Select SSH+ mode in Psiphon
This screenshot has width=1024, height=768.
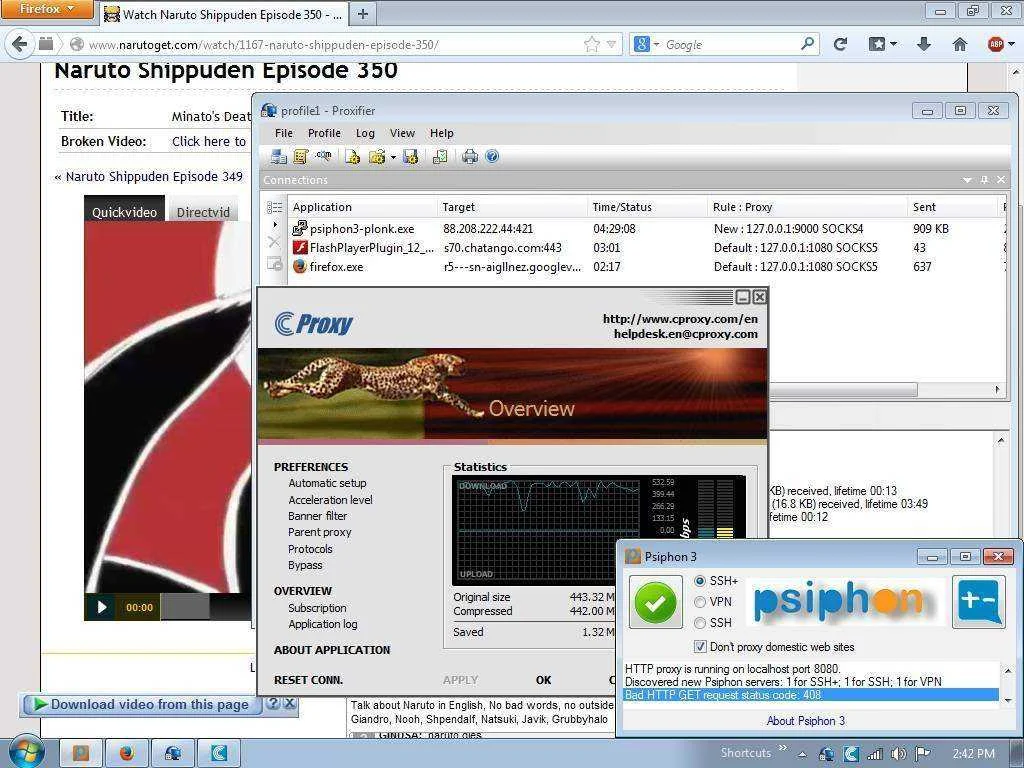[700, 581]
